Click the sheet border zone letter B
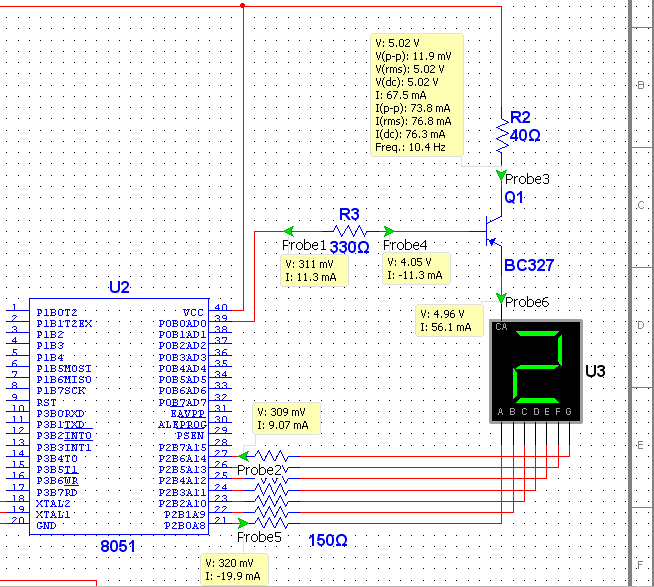Viewport: 654px width, 587px height. 641,85
